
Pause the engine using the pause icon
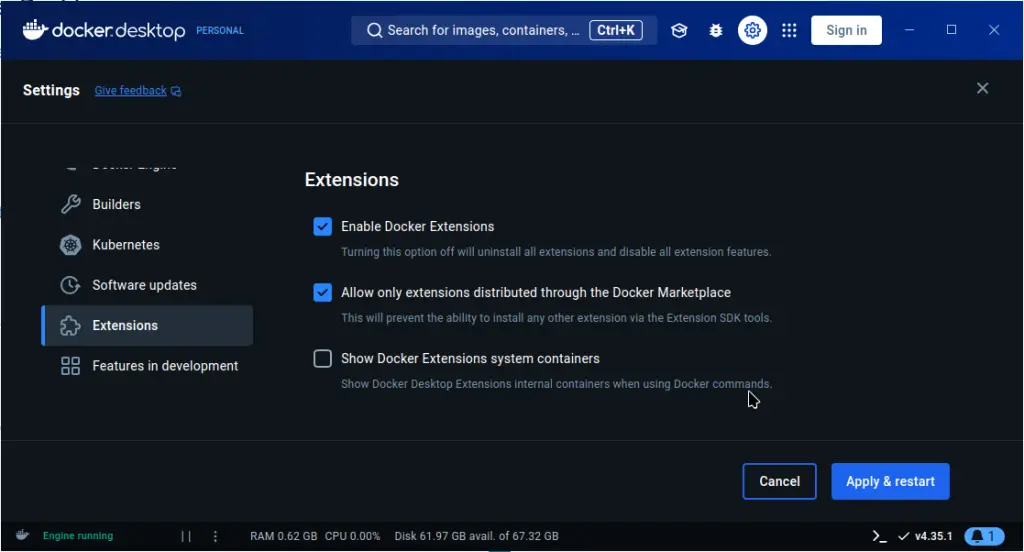pyautogui.click(x=186, y=536)
